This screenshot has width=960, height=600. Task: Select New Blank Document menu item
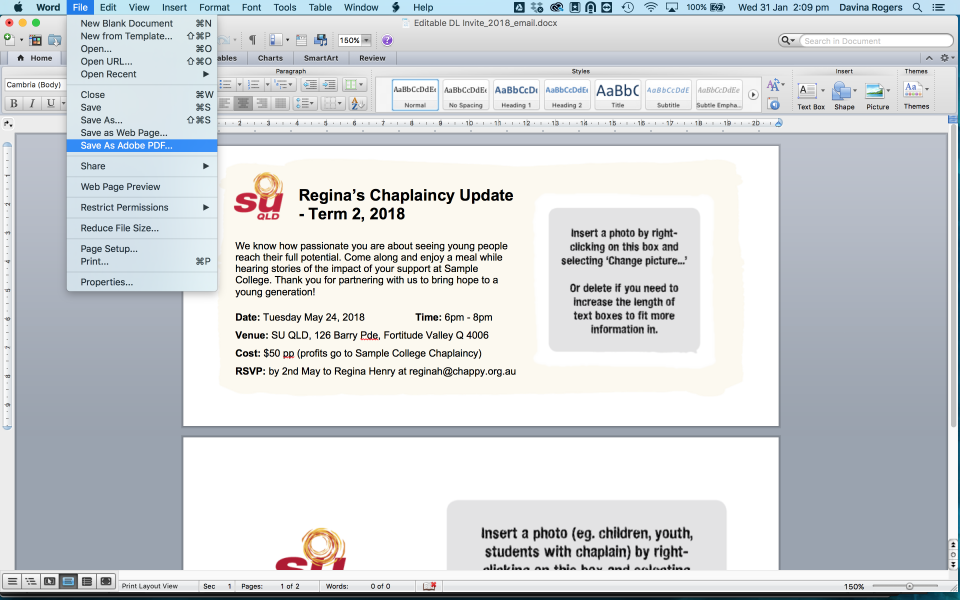pos(141,23)
